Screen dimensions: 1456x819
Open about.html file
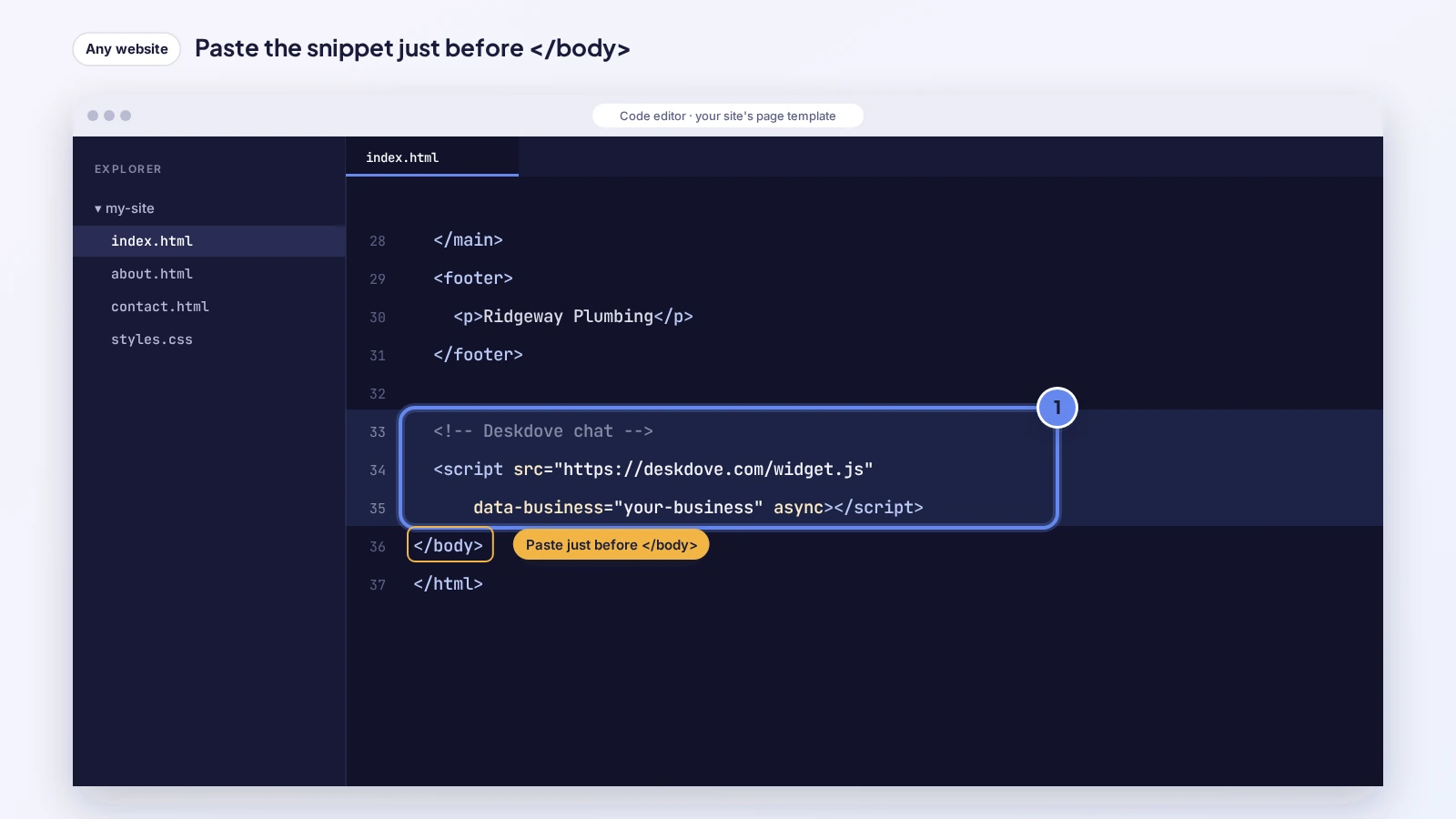coord(152,274)
